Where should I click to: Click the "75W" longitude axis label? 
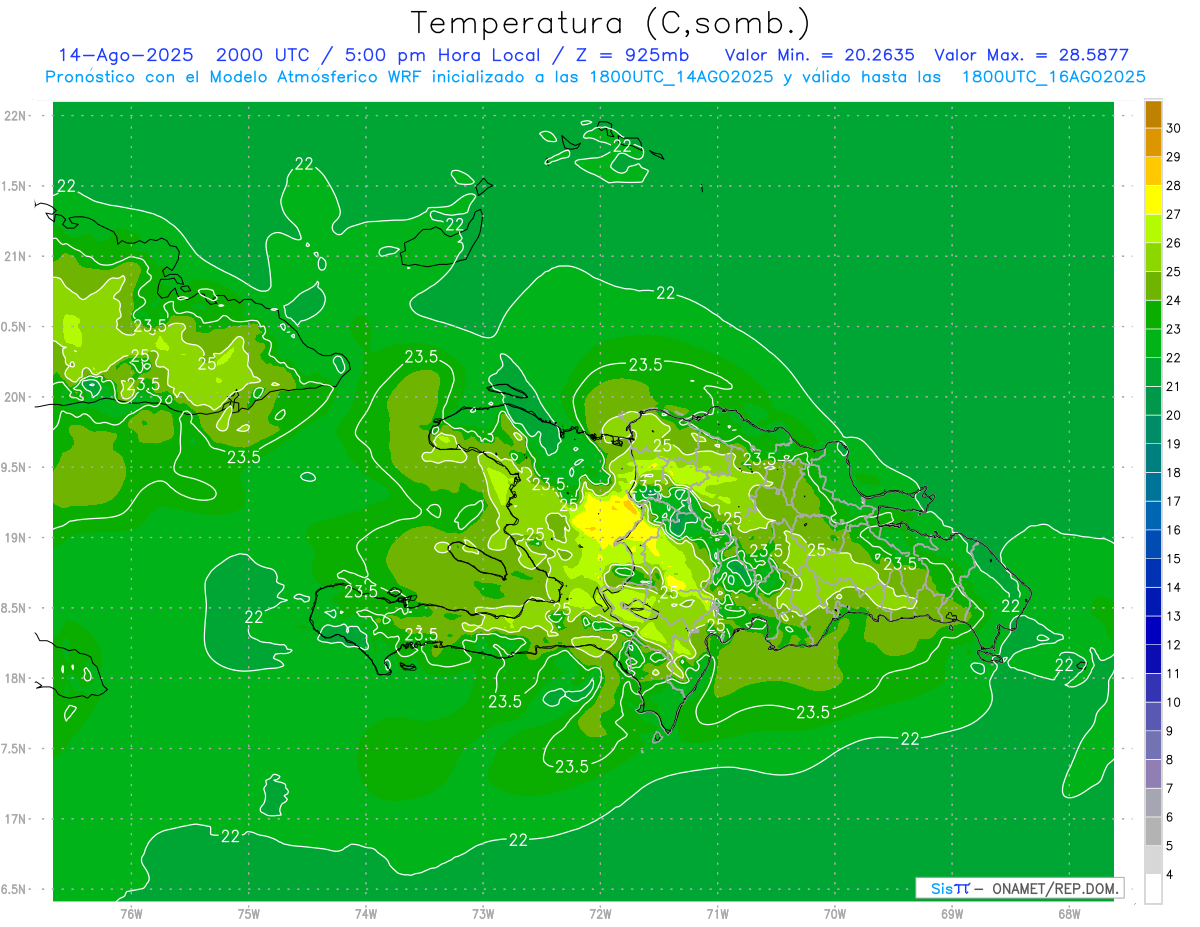(249, 914)
